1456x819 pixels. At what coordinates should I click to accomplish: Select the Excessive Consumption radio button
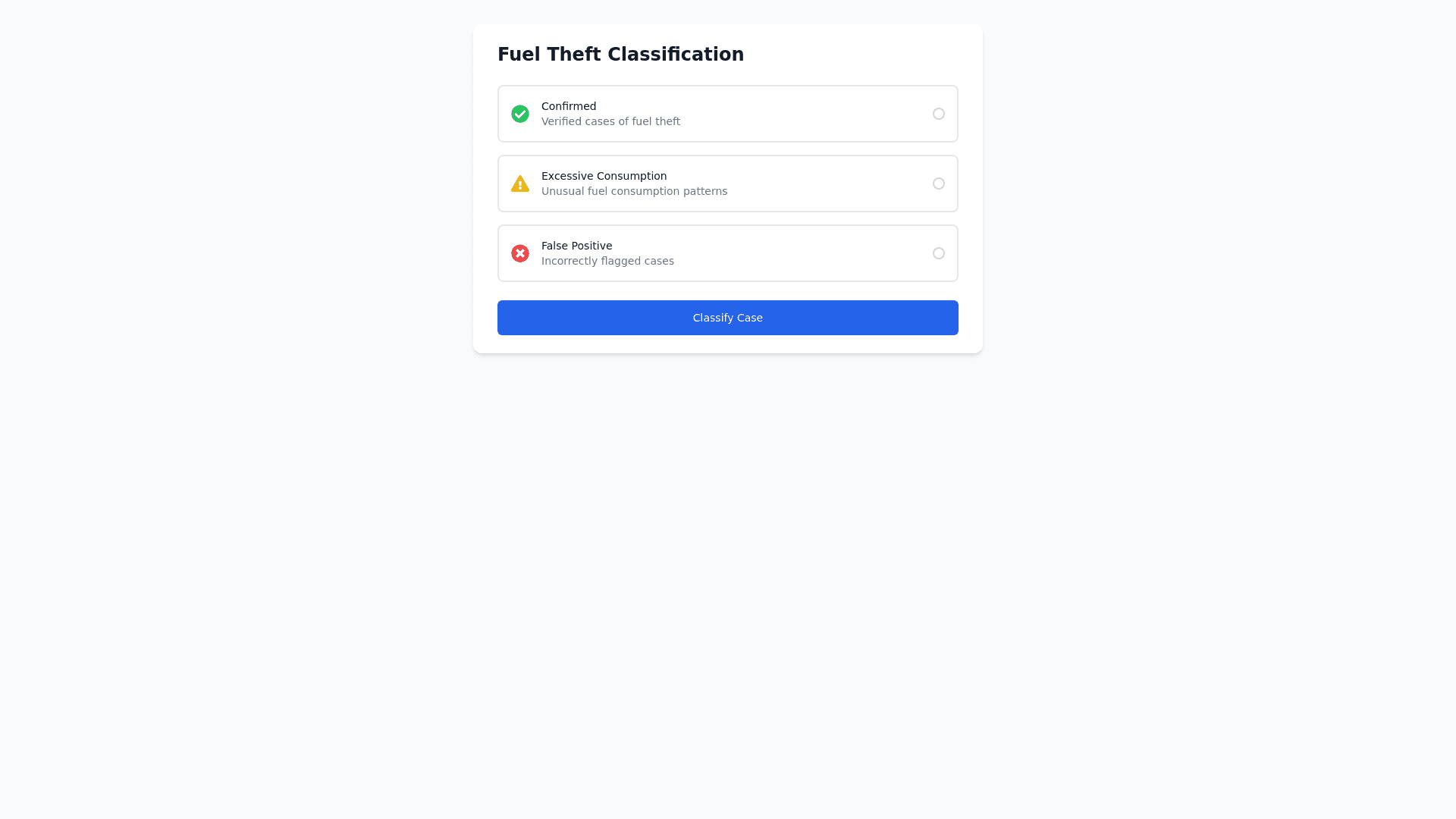939,184
